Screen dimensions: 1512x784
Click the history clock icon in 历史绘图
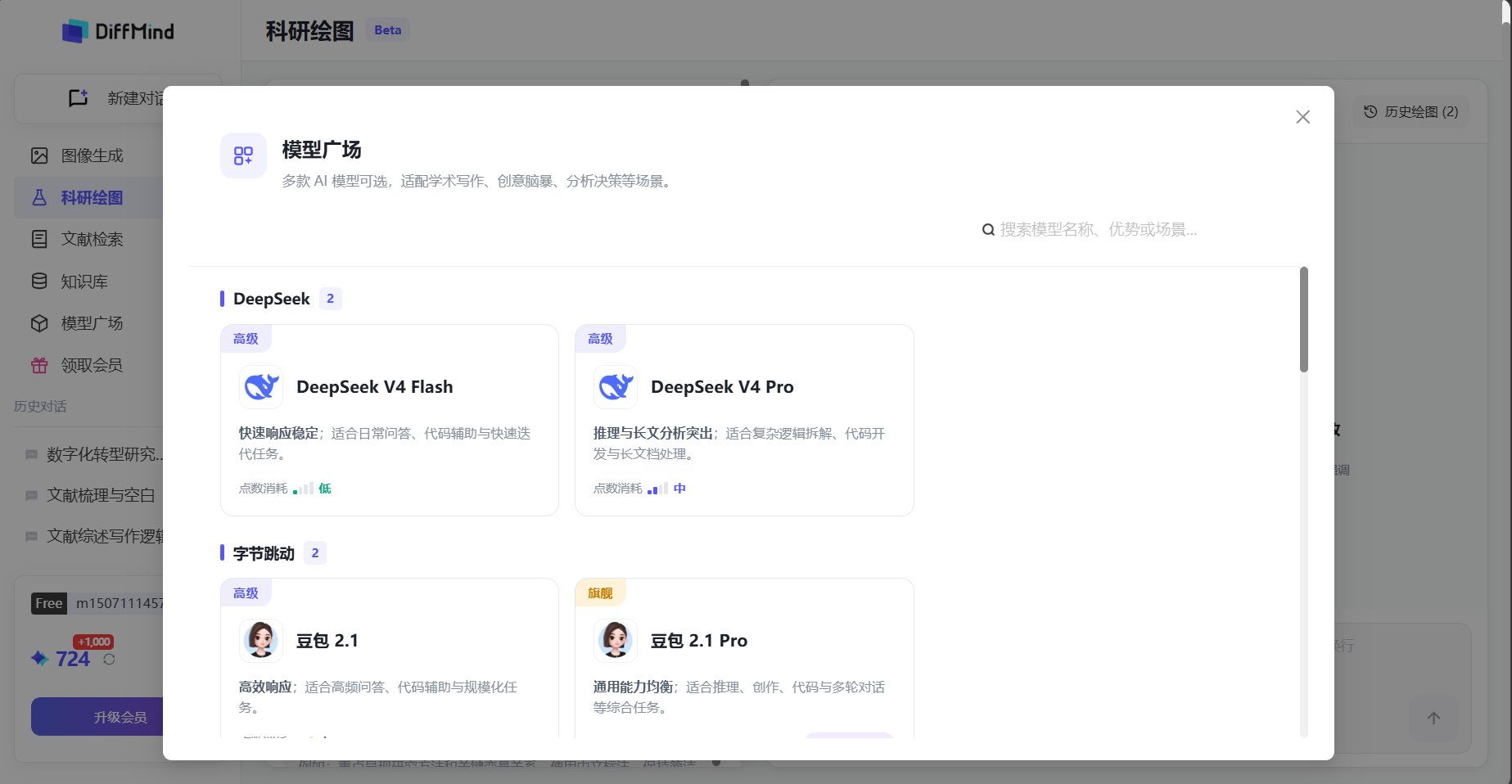(x=1370, y=112)
